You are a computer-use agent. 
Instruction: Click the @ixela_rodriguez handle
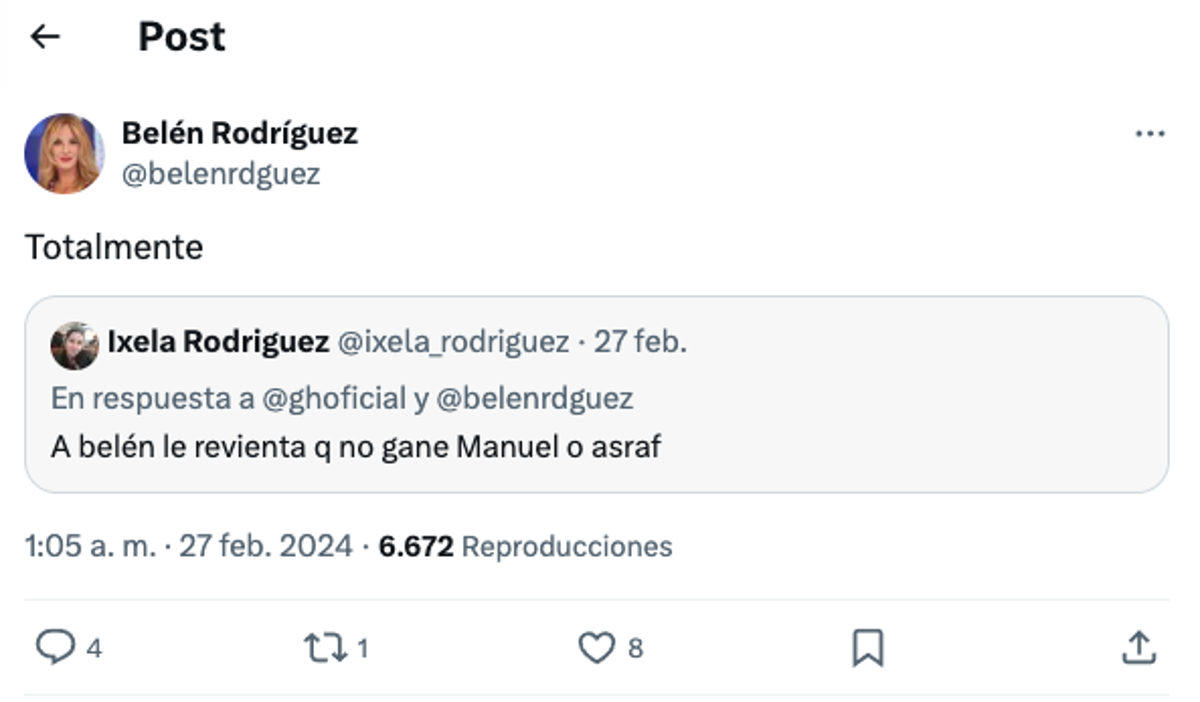click(x=453, y=342)
